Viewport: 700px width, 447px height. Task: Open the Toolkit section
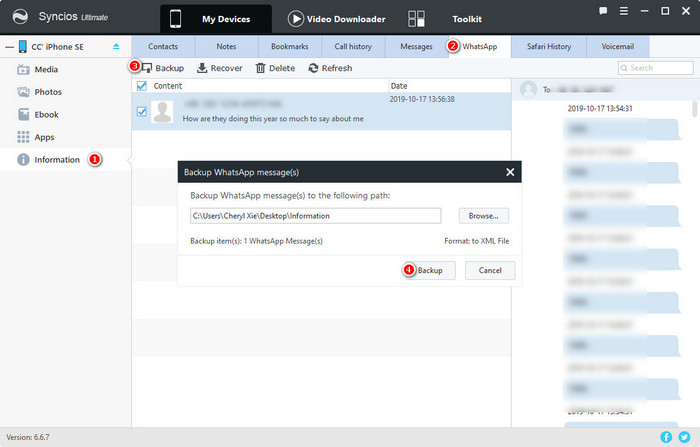tap(467, 19)
